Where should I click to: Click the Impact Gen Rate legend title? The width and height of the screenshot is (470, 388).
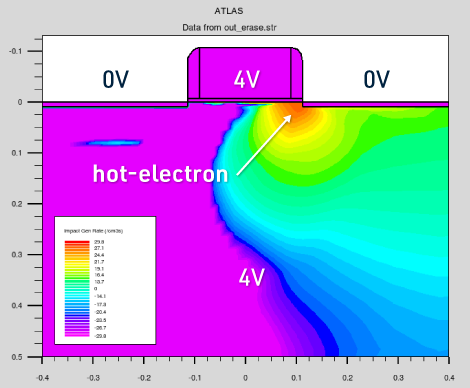click(93, 231)
